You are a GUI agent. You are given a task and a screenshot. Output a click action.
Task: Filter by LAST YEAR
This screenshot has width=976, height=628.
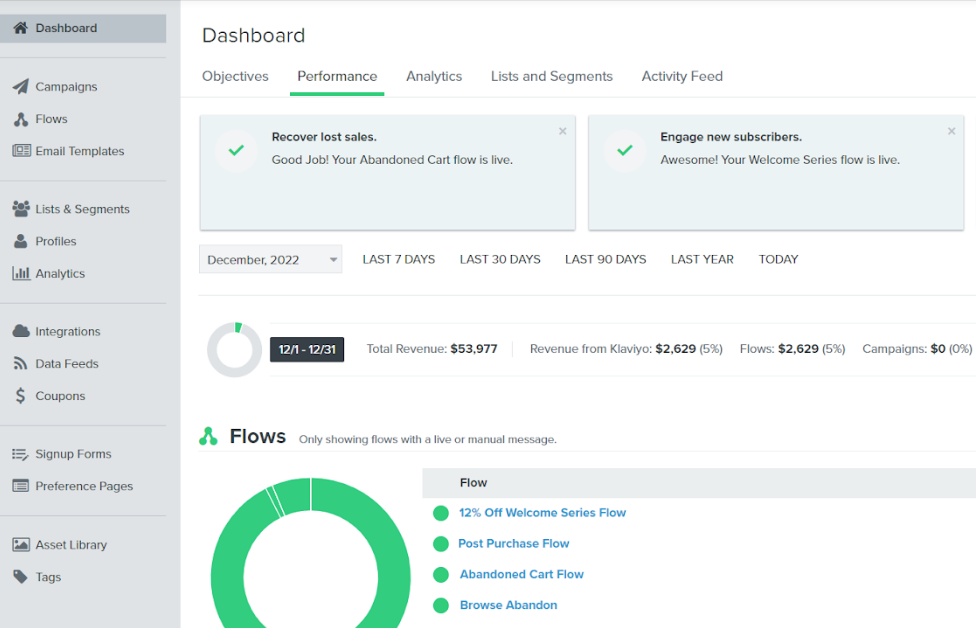[702, 260]
